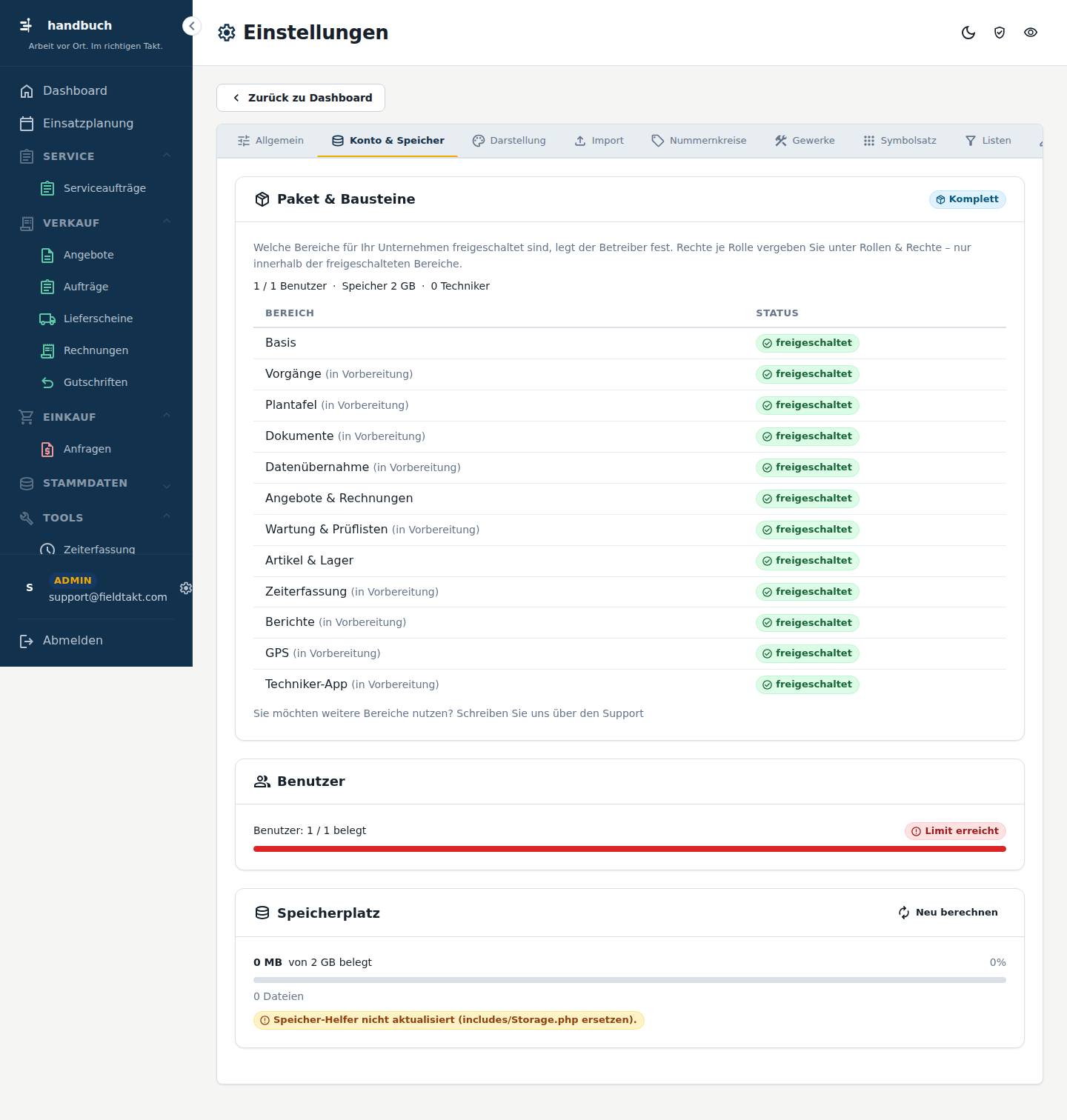Image resolution: width=1067 pixels, height=1120 pixels.
Task: Click the Angebote & Rechnungen row label
Action: 339,499
